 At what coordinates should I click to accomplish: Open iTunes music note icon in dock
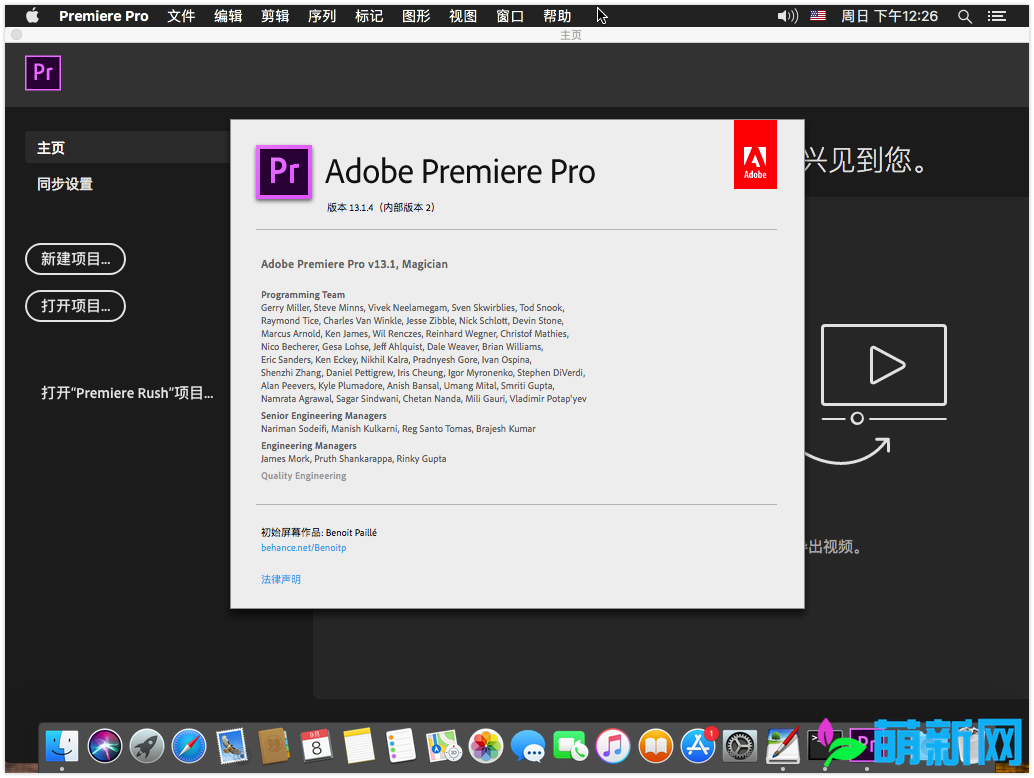click(x=613, y=746)
